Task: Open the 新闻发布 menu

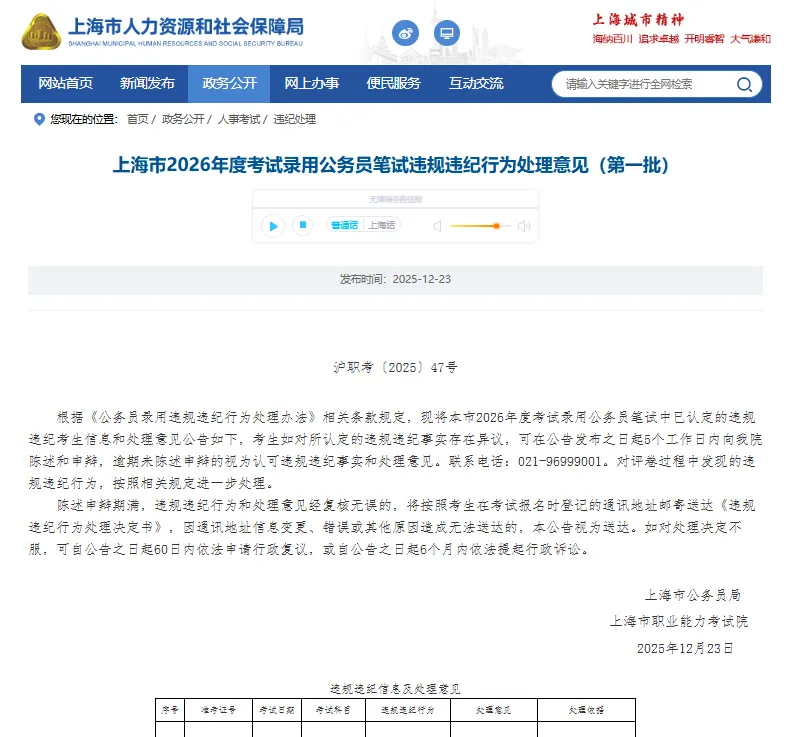Action: pos(147,83)
